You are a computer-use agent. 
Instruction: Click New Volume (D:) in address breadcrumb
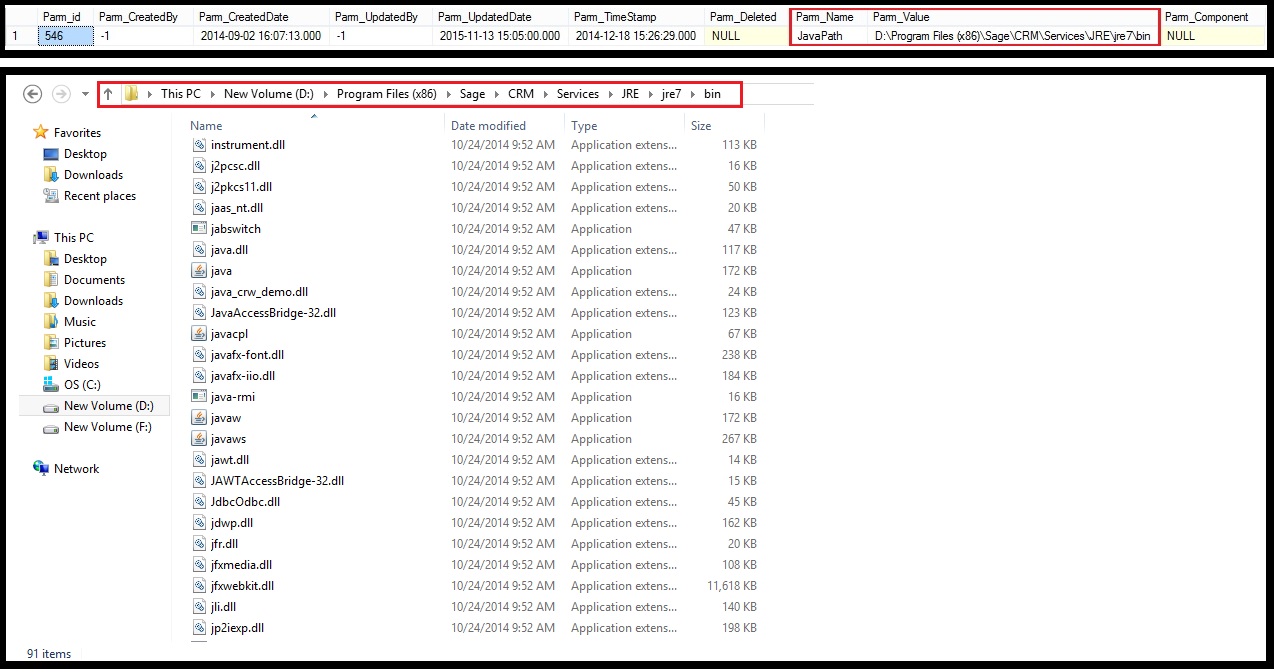(269, 94)
